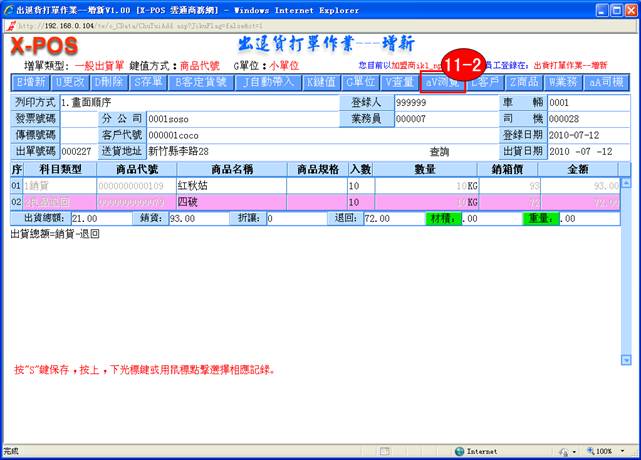Select the K鍵值 toolbar button
The image size is (641, 460).
click(321, 82)
